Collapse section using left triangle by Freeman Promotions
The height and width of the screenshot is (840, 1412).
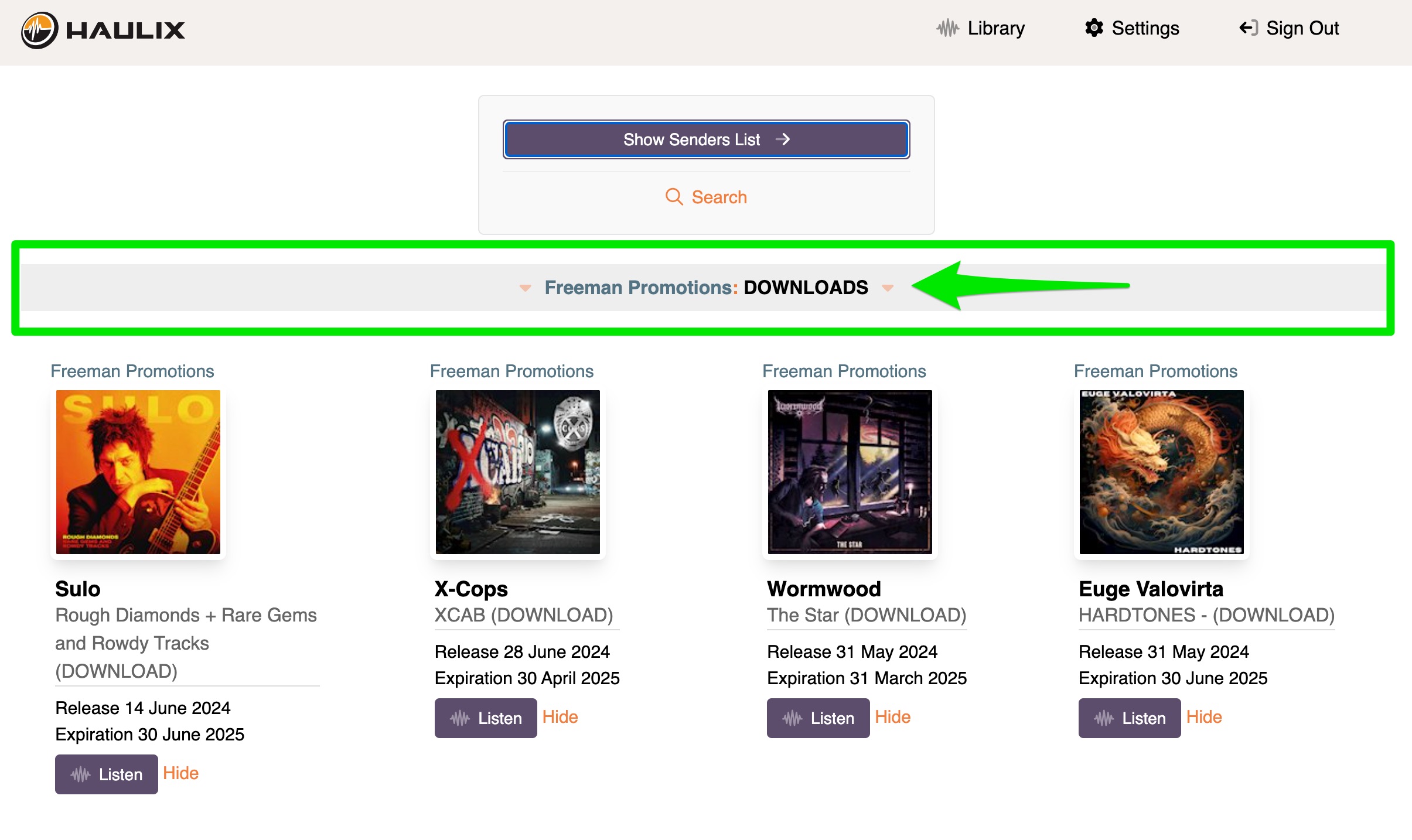pyautogui.click(x=525, y=288)
